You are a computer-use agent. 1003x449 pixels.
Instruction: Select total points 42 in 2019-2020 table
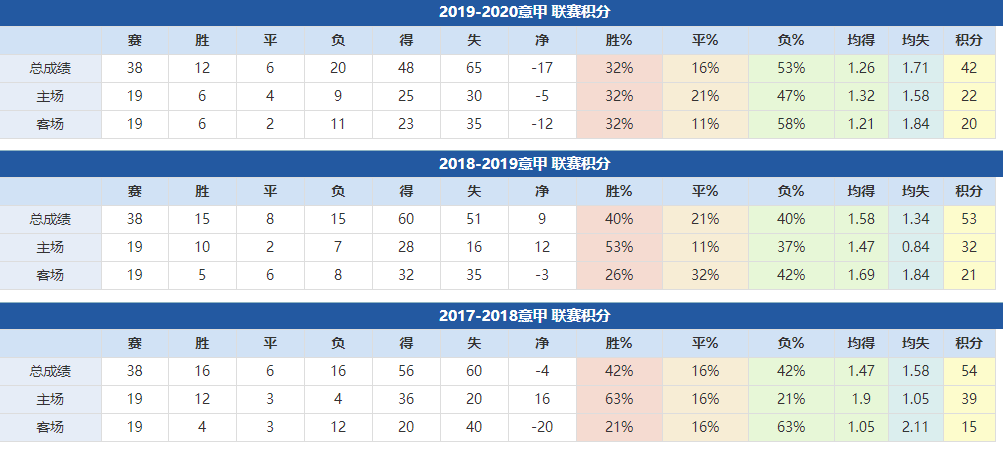click(968, 68)
